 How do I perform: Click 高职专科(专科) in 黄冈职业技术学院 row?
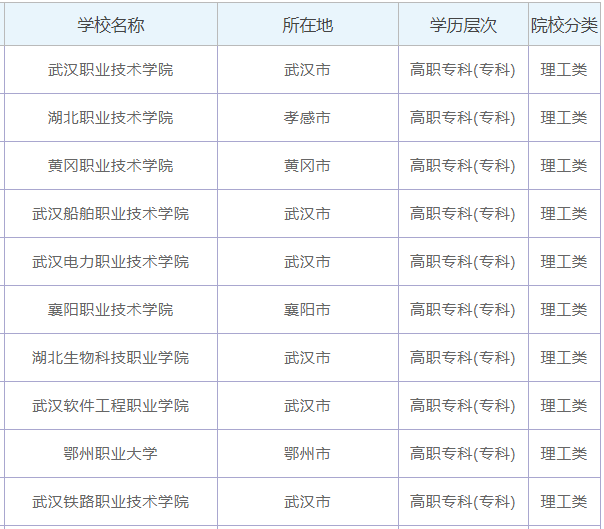[463, 166]
